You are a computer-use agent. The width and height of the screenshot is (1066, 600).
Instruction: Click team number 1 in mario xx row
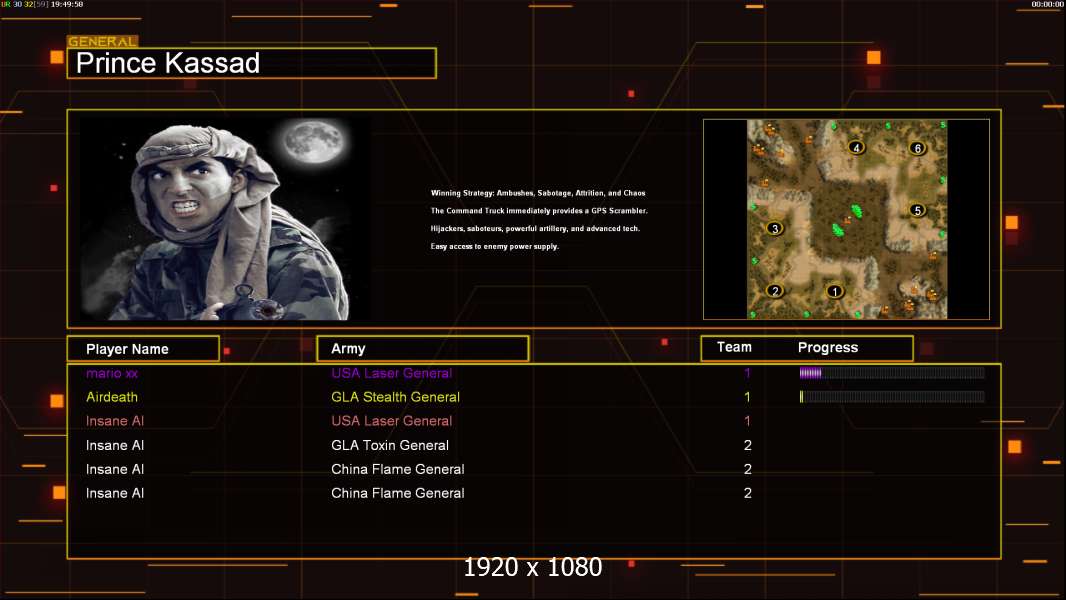(747, 373)
